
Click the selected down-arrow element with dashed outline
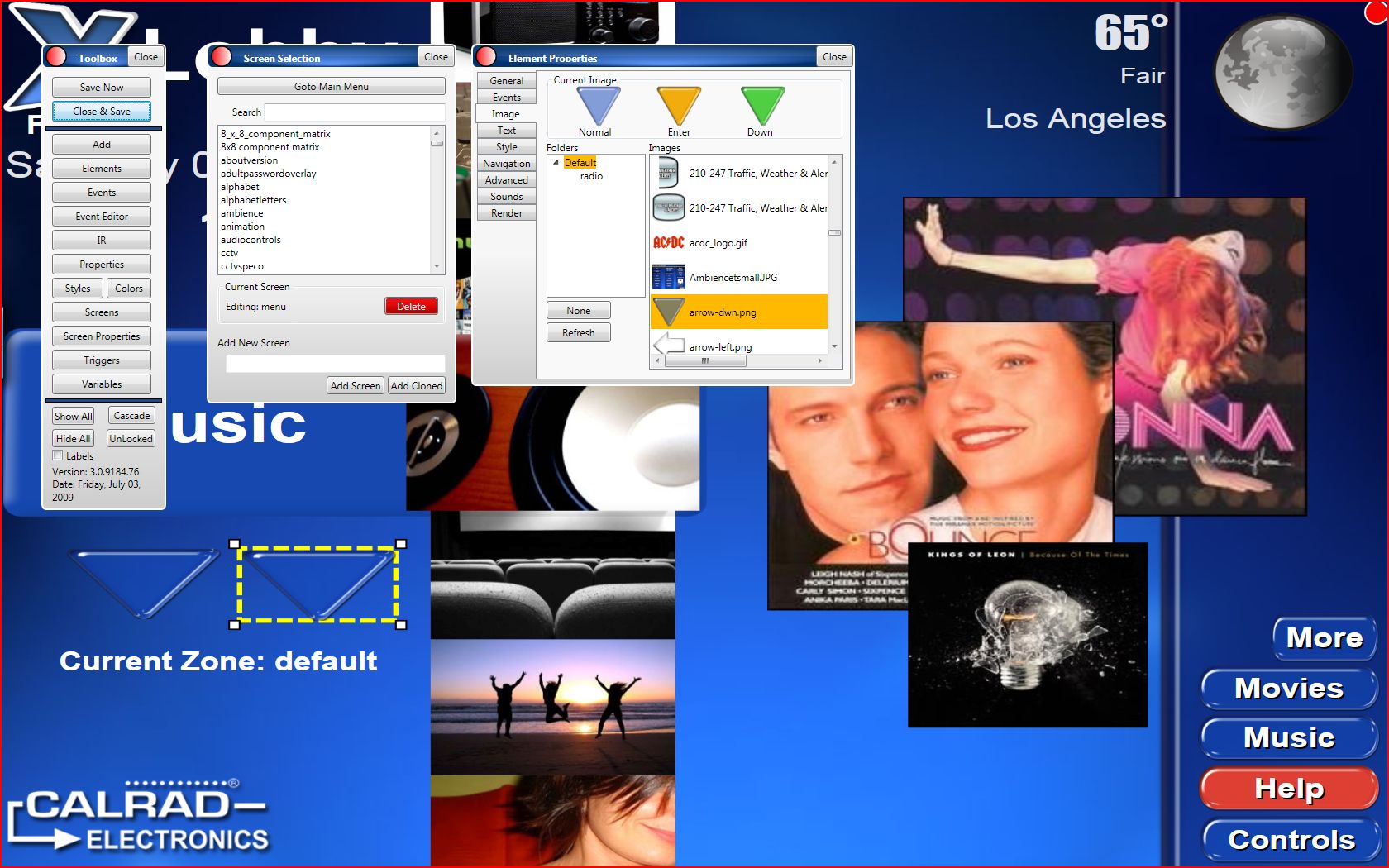[317, 584]
